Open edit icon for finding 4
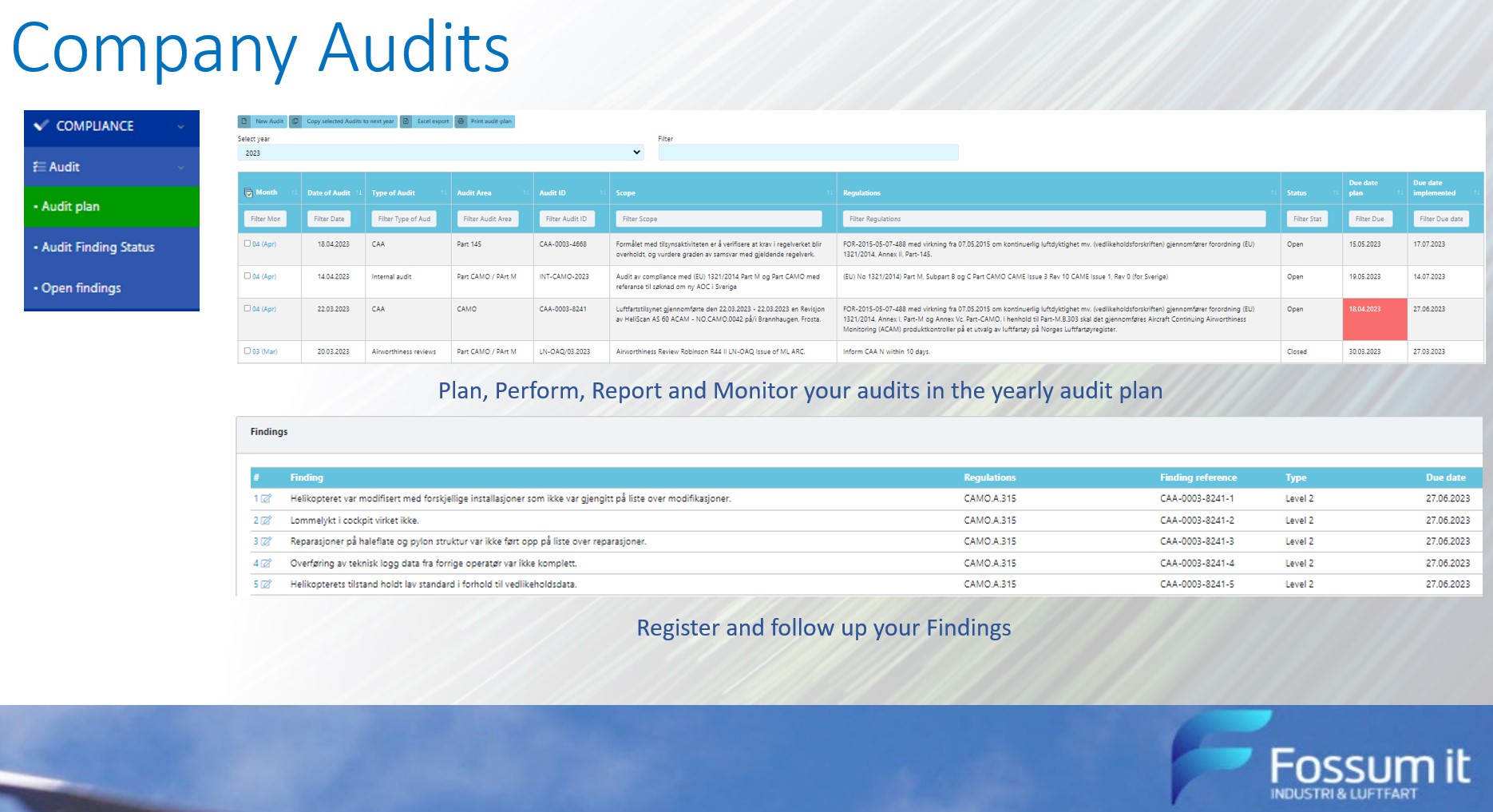 pyautogui.click(x=266, y=563)
